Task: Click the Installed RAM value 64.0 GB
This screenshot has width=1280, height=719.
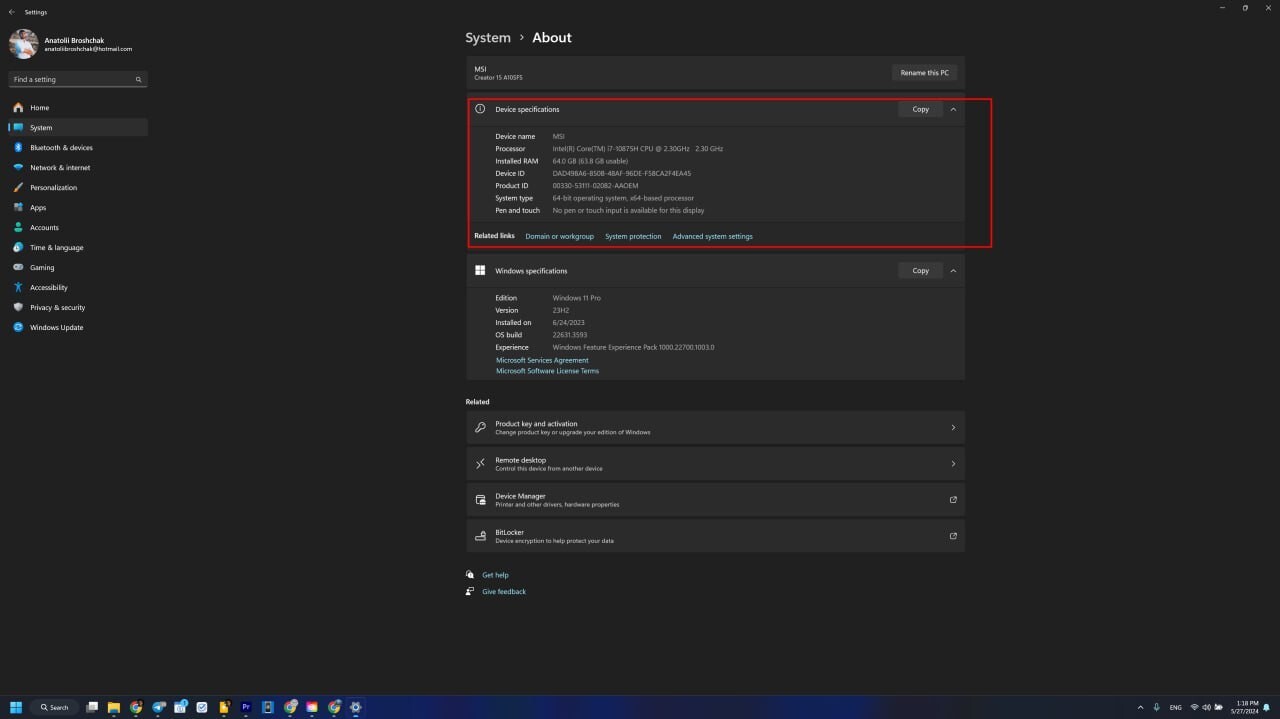Action: 590,161
